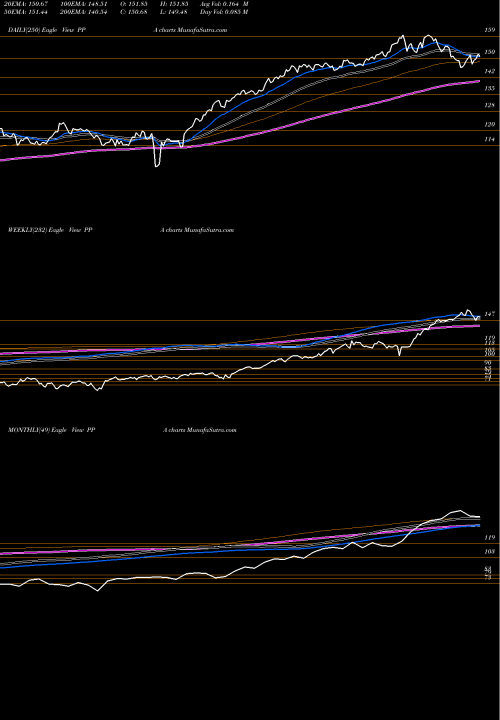
Task: Click the 114 price label on daily chart
Action: tap(490, 139)
